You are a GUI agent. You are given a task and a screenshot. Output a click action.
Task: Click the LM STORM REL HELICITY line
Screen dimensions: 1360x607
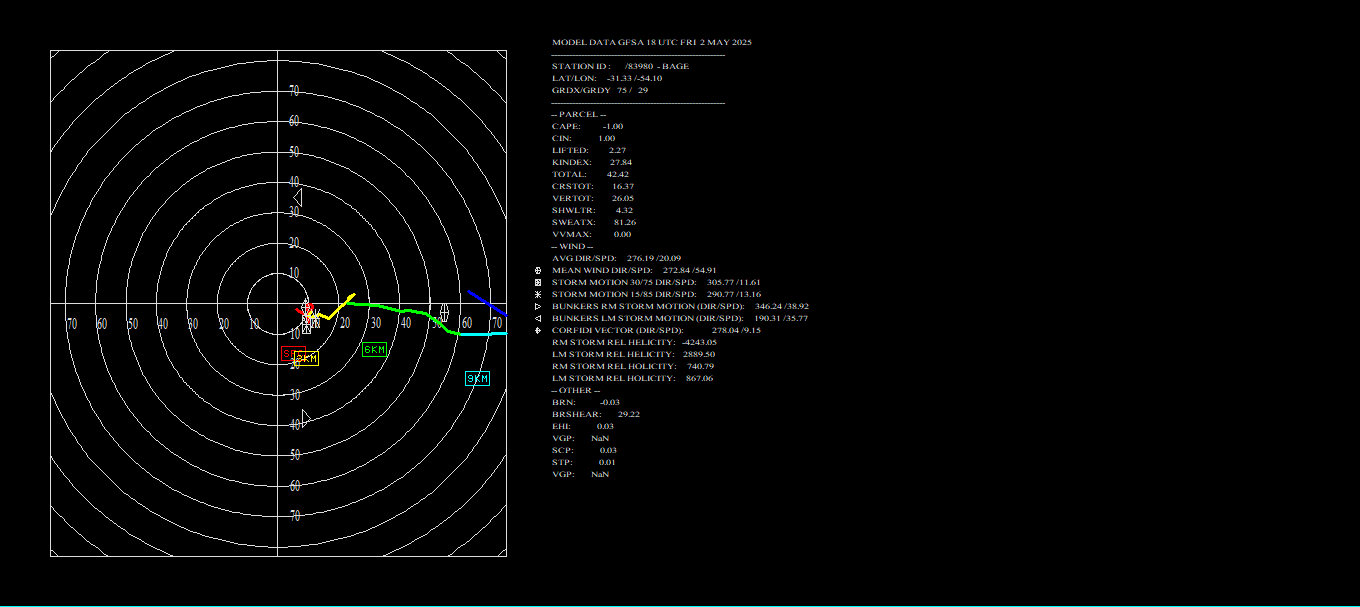tap(634, 354)
